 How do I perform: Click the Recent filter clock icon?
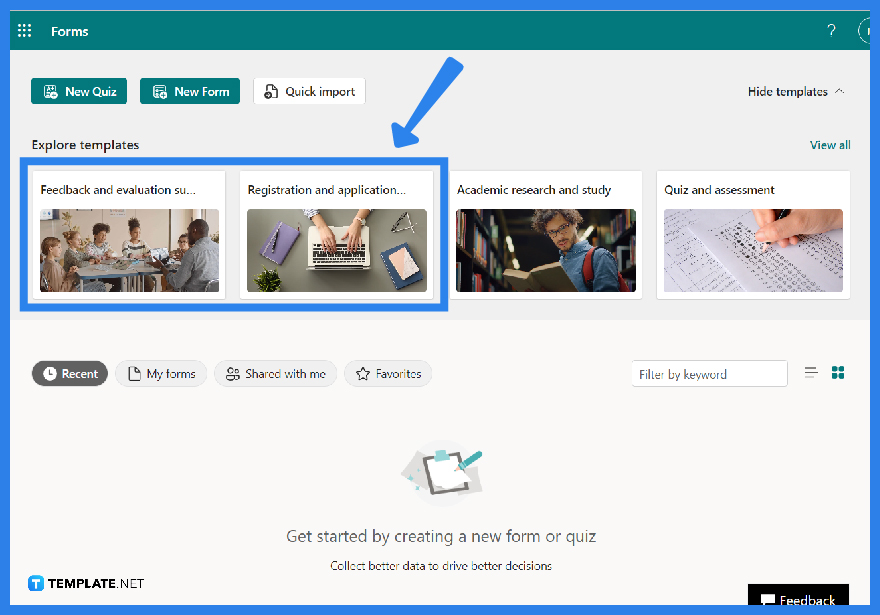coord(49,373)
